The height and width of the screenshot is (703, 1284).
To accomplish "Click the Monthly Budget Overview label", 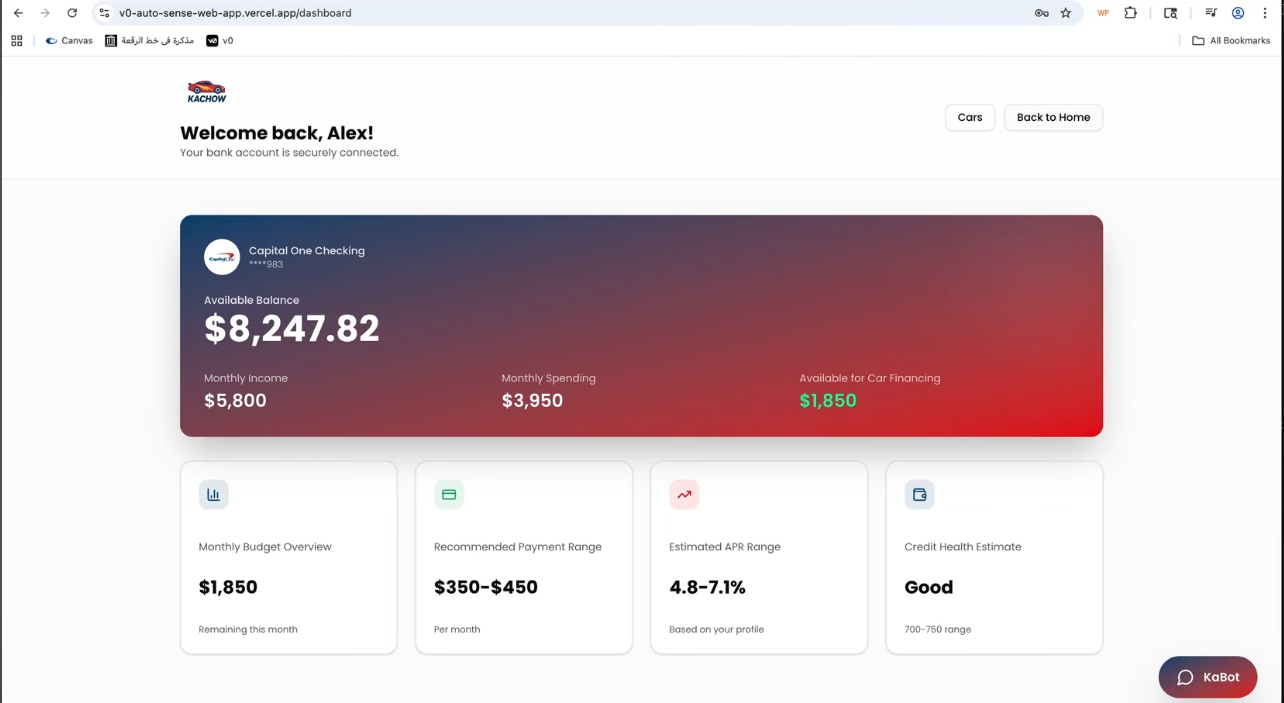I will click(x=265, y=547).
